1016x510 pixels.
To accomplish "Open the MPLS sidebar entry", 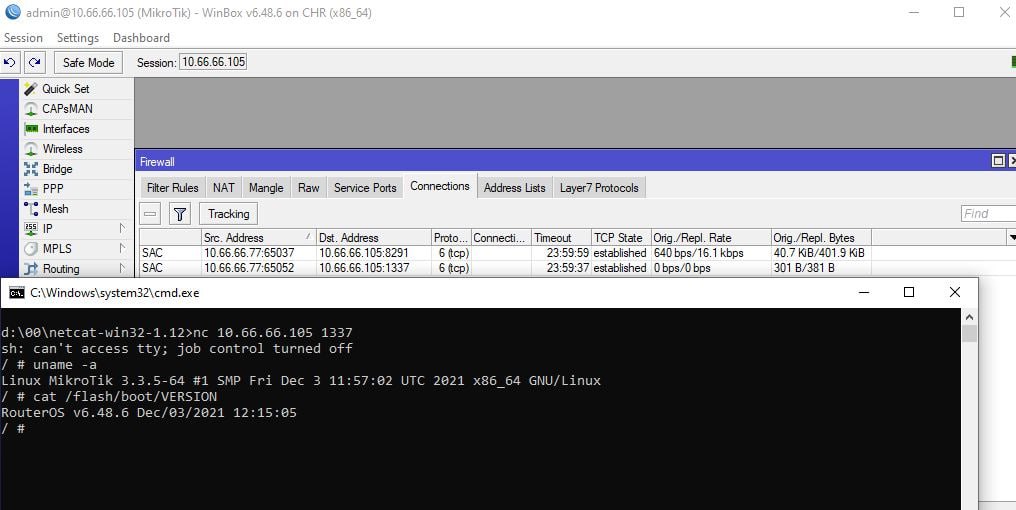I will (57, 249).
